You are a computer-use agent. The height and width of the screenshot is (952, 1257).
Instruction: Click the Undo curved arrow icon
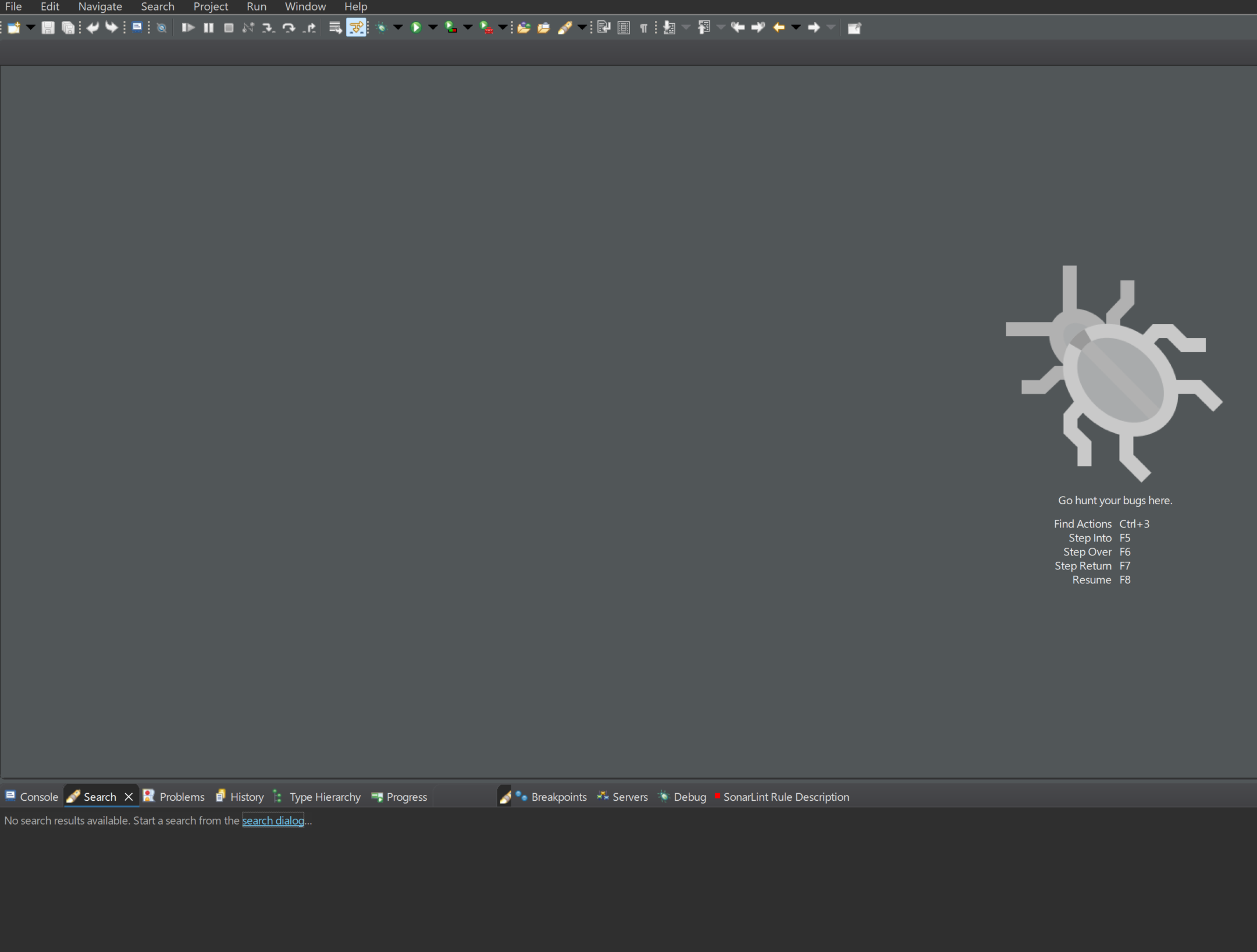pyautogui.click(x=92, y=27)
